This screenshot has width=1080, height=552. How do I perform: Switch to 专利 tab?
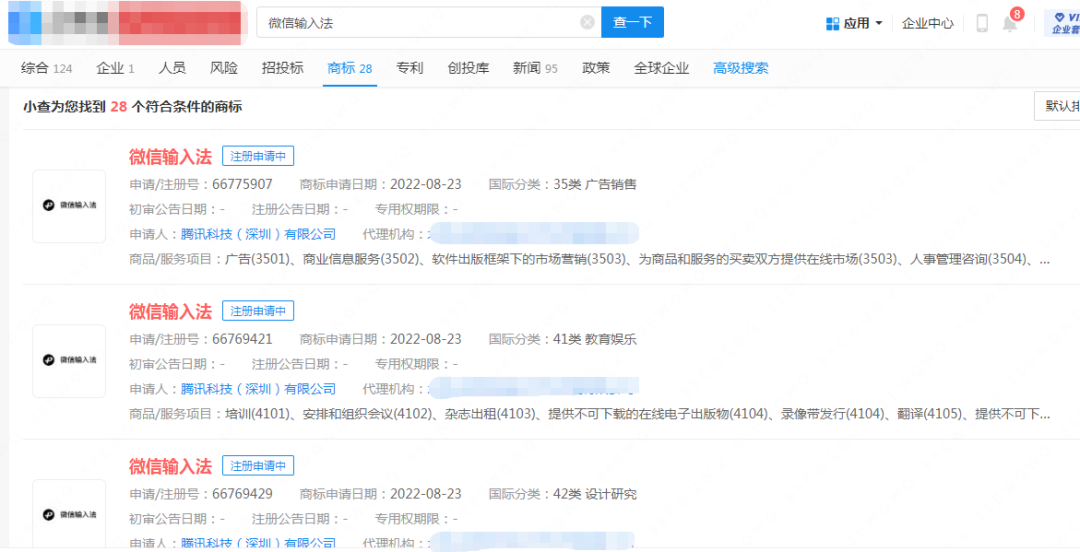coord(410,68)
